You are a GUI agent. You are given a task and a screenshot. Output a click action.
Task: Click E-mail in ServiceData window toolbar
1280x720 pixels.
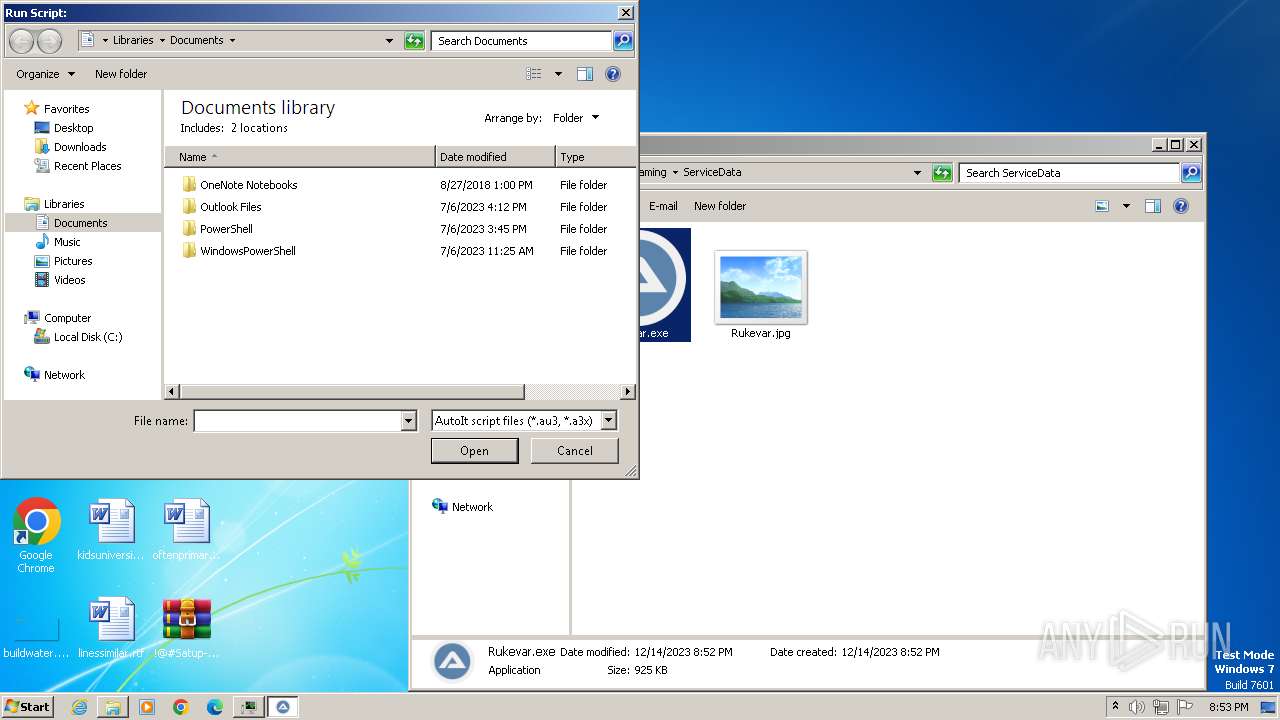coord(663,206)
